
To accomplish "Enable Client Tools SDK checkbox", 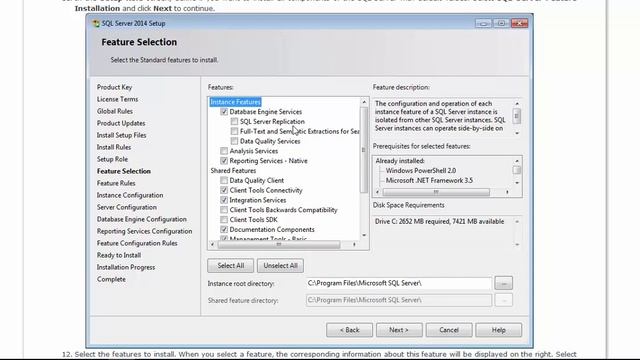I will coord(224,220).
